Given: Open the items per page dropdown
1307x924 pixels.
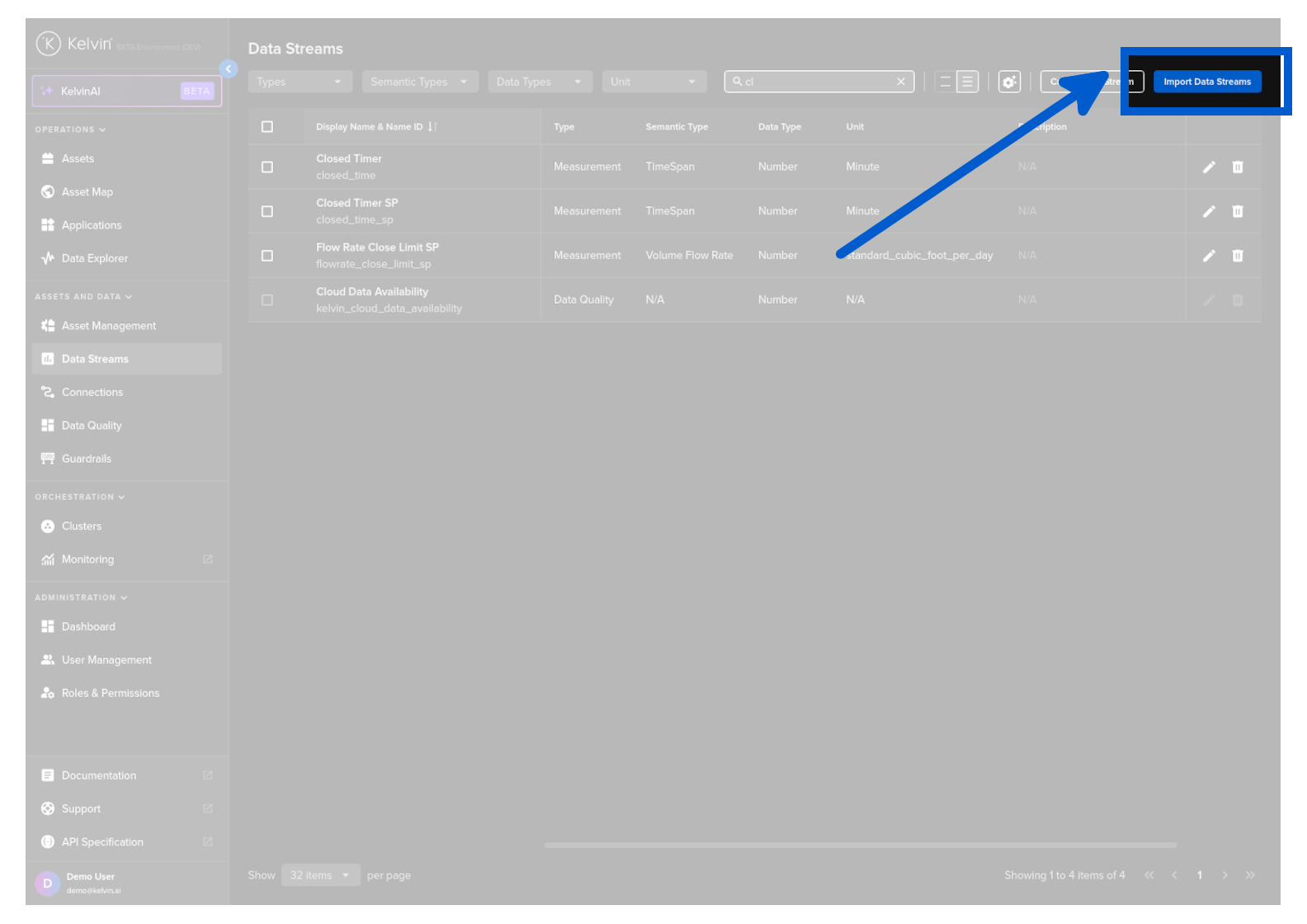Looking at the screenshot, I should click(320, 875).
